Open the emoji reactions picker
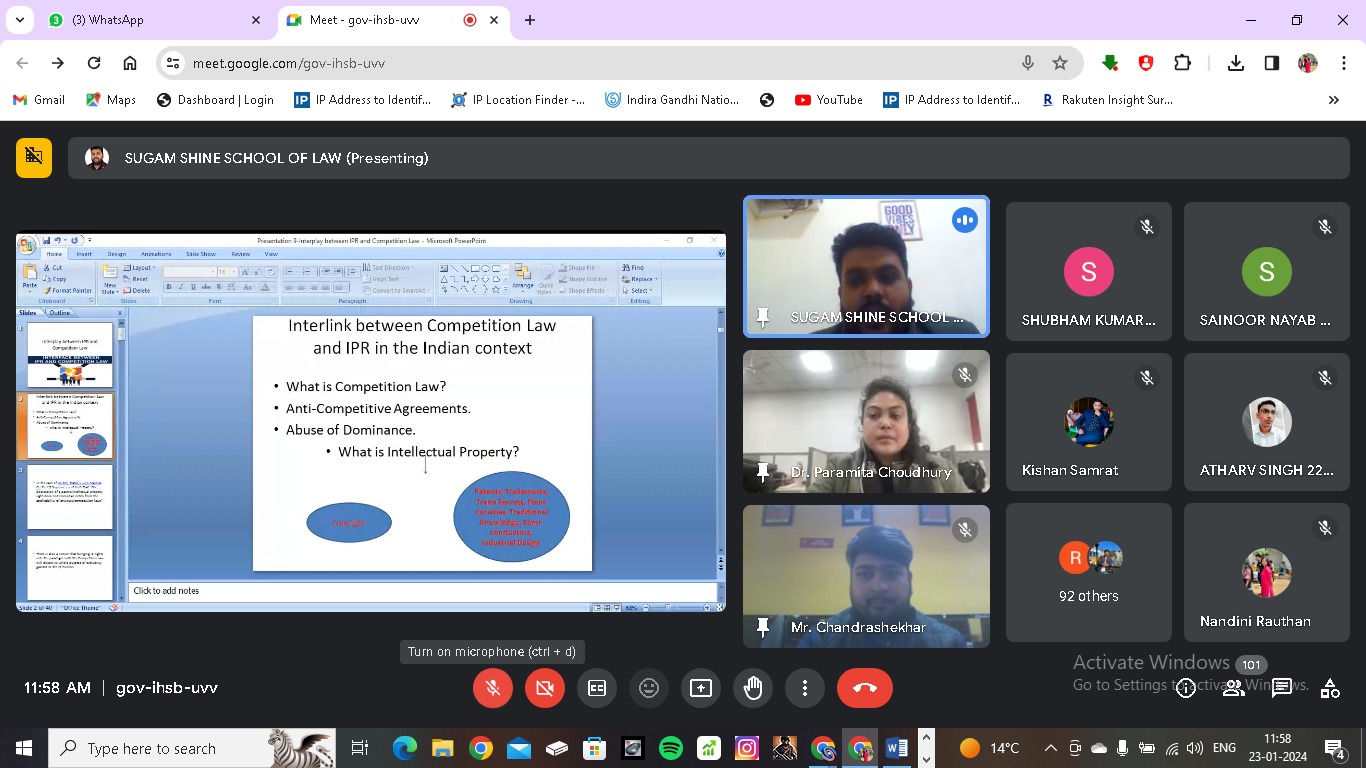1366x768 pixels. coord(649,688)
